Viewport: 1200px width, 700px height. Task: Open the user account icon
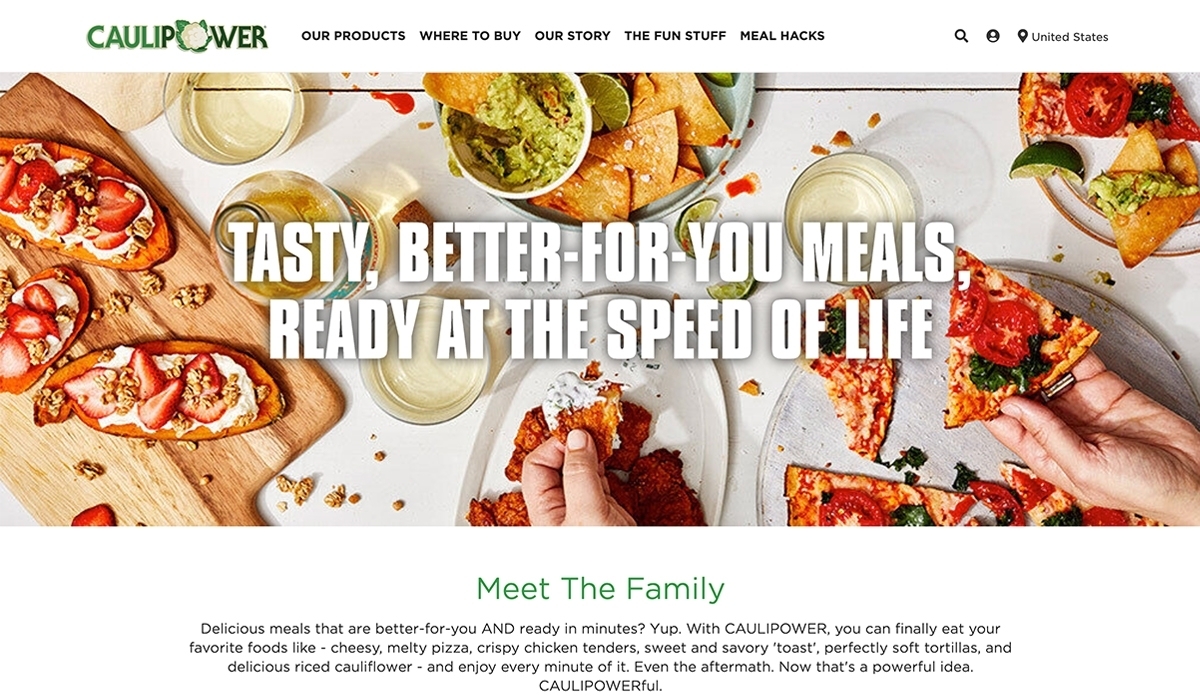tap(993, 36)
